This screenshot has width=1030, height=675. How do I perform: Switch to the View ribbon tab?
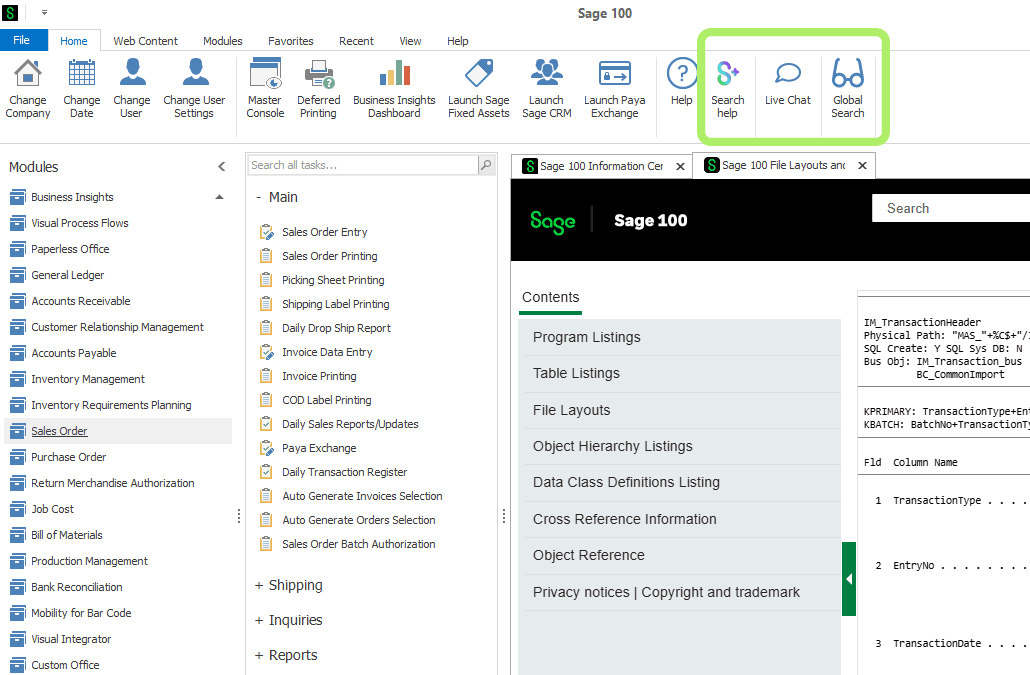pos(410,41)
